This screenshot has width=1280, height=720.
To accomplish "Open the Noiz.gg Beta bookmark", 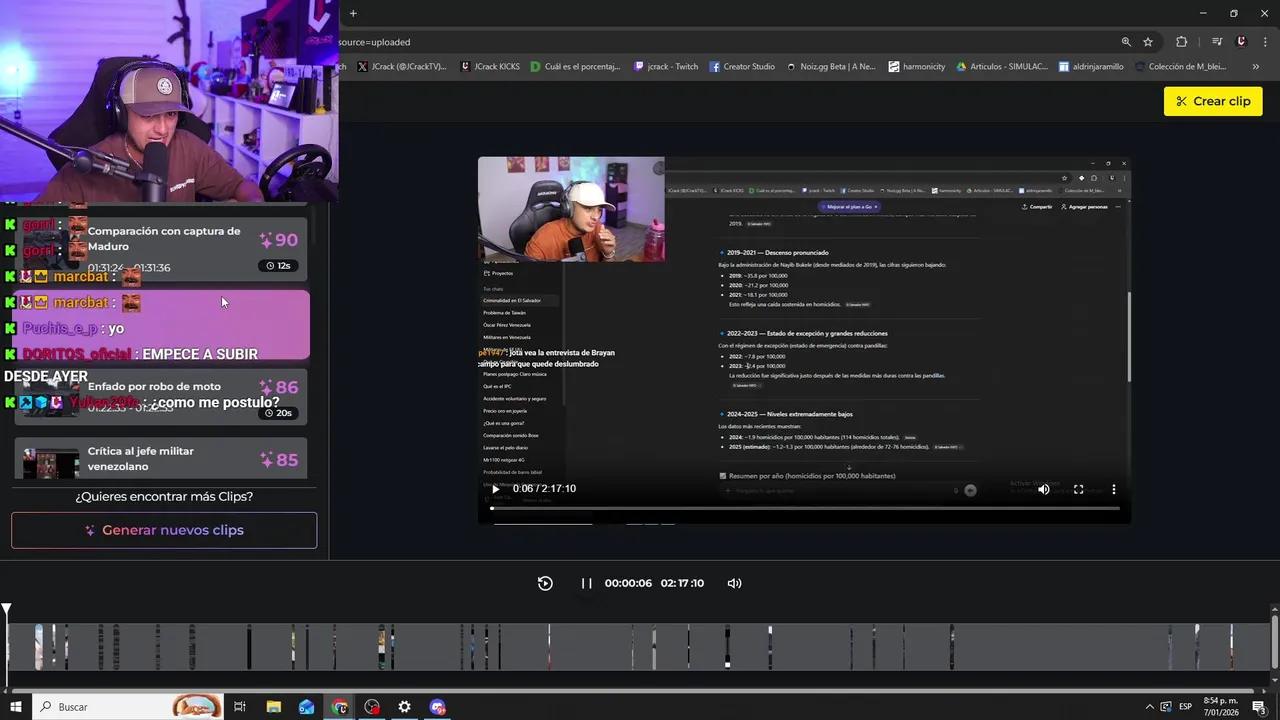I will click(831, 67).
